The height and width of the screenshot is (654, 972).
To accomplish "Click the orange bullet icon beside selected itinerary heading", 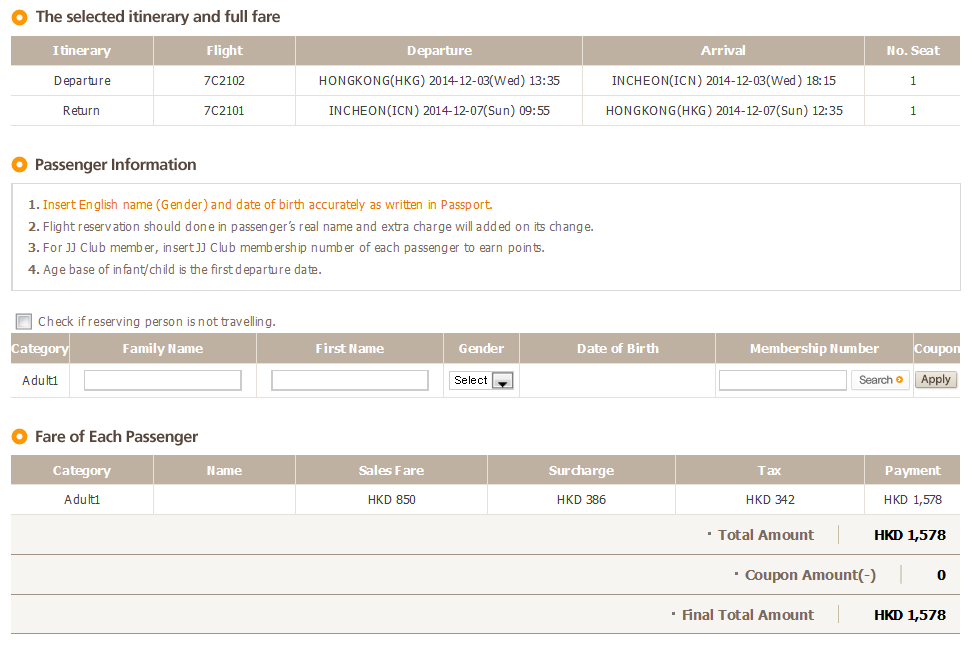I will pyautogui.click(x=19, y=17).
